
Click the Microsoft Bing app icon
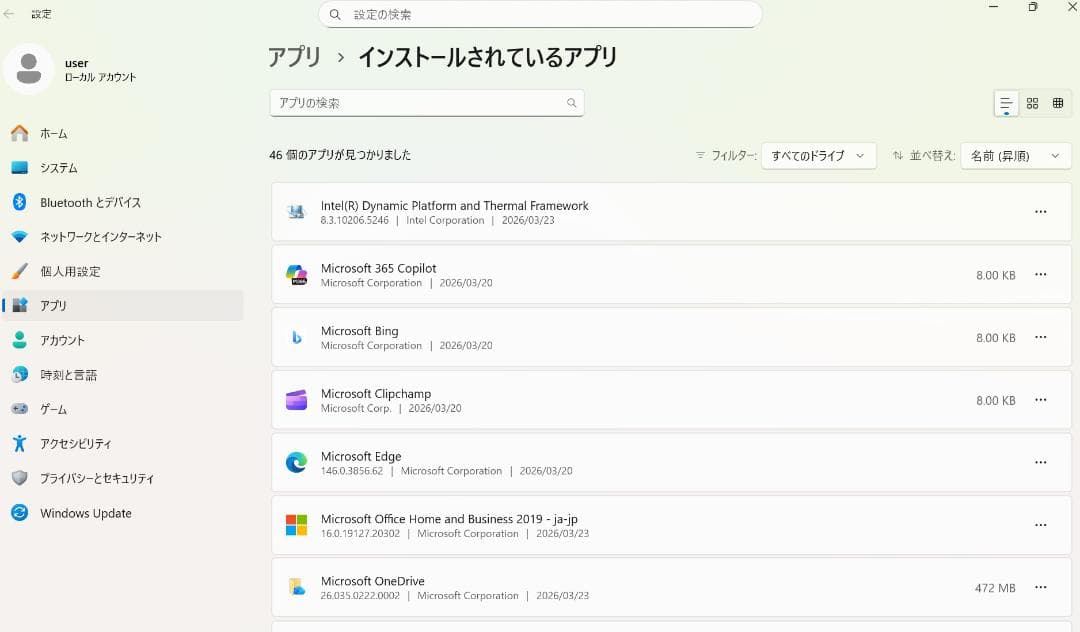click(x=296, y=337)
